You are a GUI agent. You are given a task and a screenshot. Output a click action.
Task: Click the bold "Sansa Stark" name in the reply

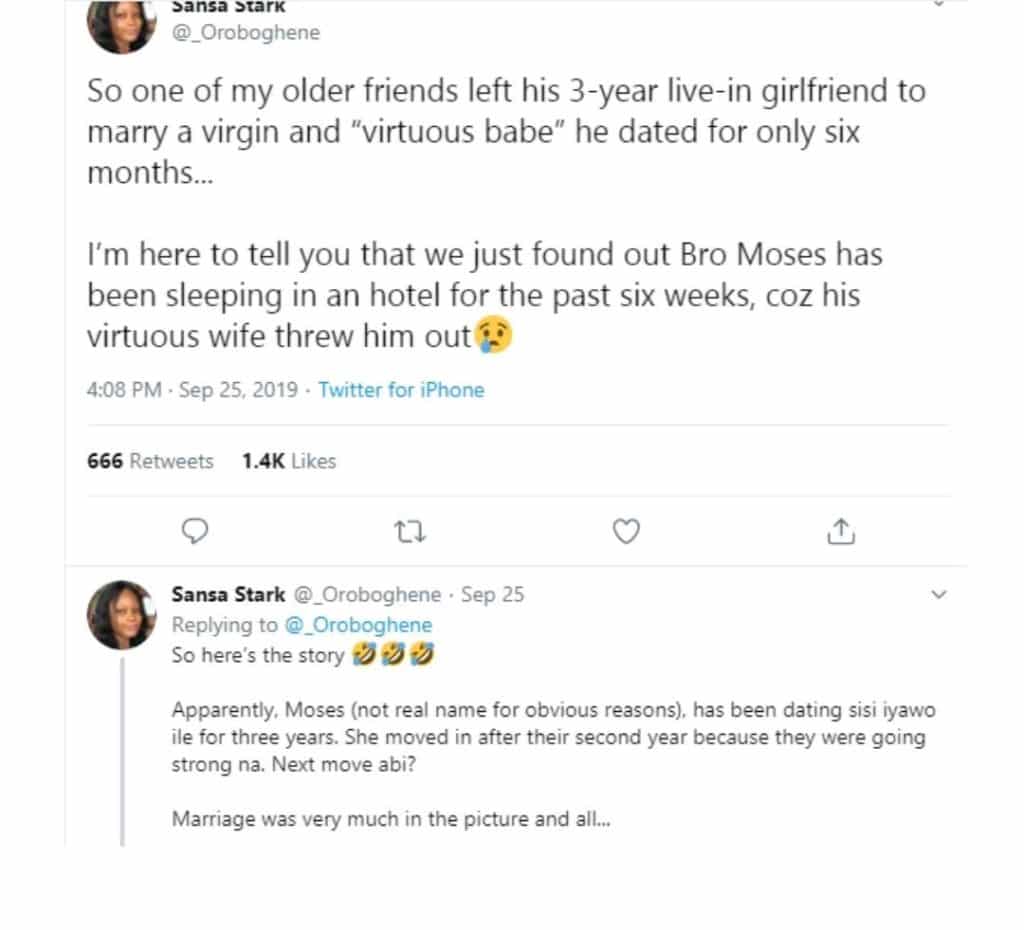tap(227, 595)
